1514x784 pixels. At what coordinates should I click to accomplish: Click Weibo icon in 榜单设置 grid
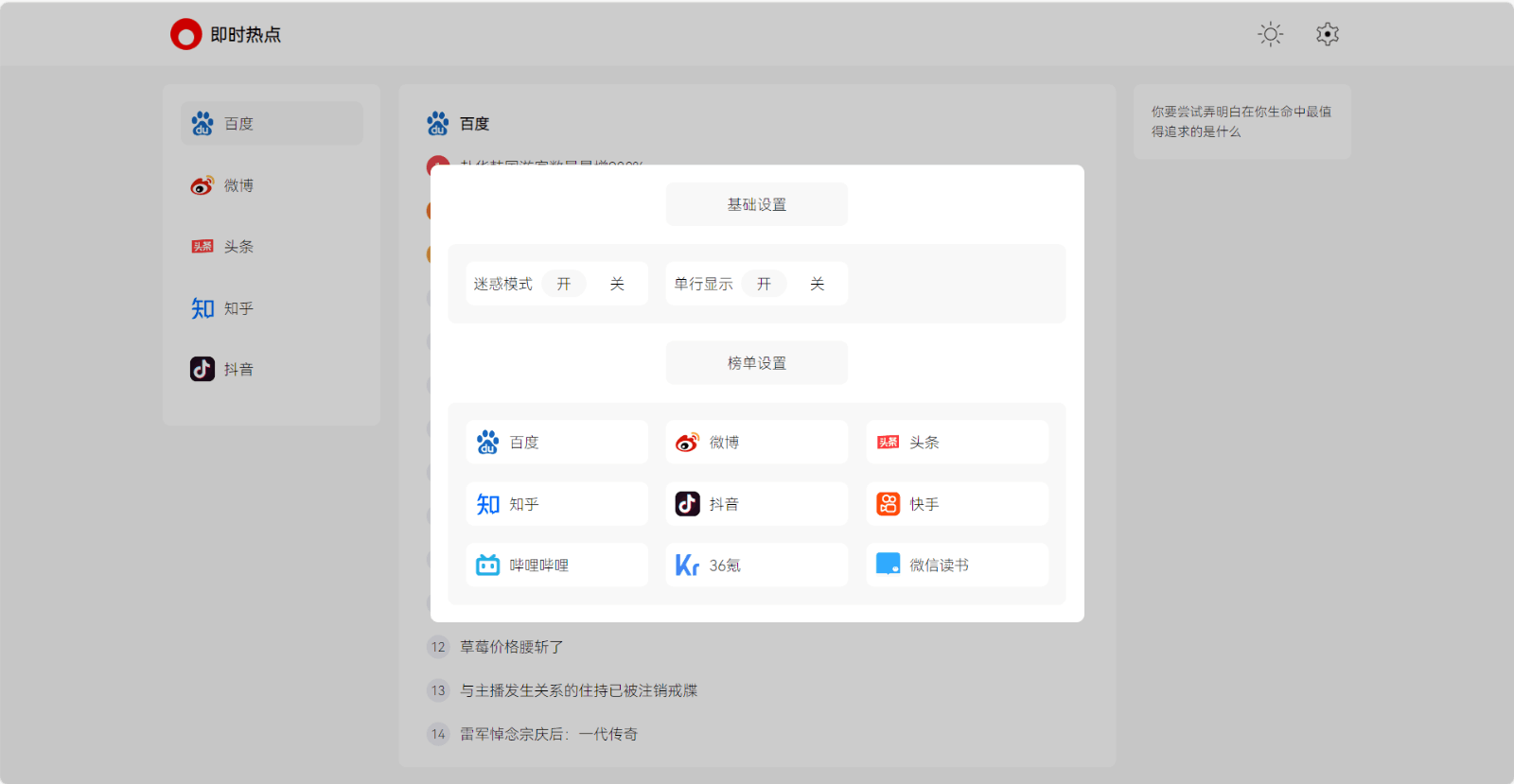687,443
